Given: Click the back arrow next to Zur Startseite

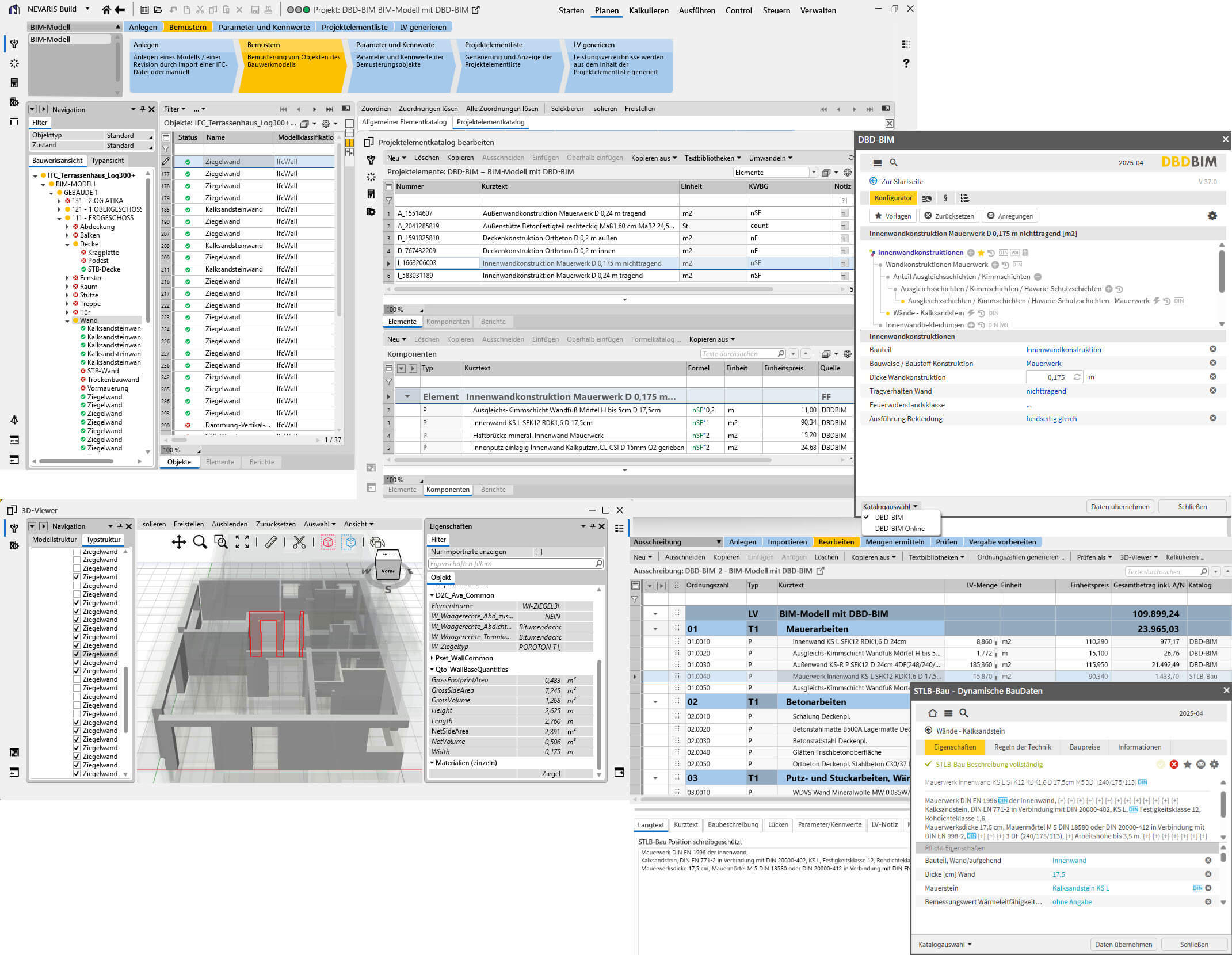Looking at the screenshot, I should tap(873, 181).
